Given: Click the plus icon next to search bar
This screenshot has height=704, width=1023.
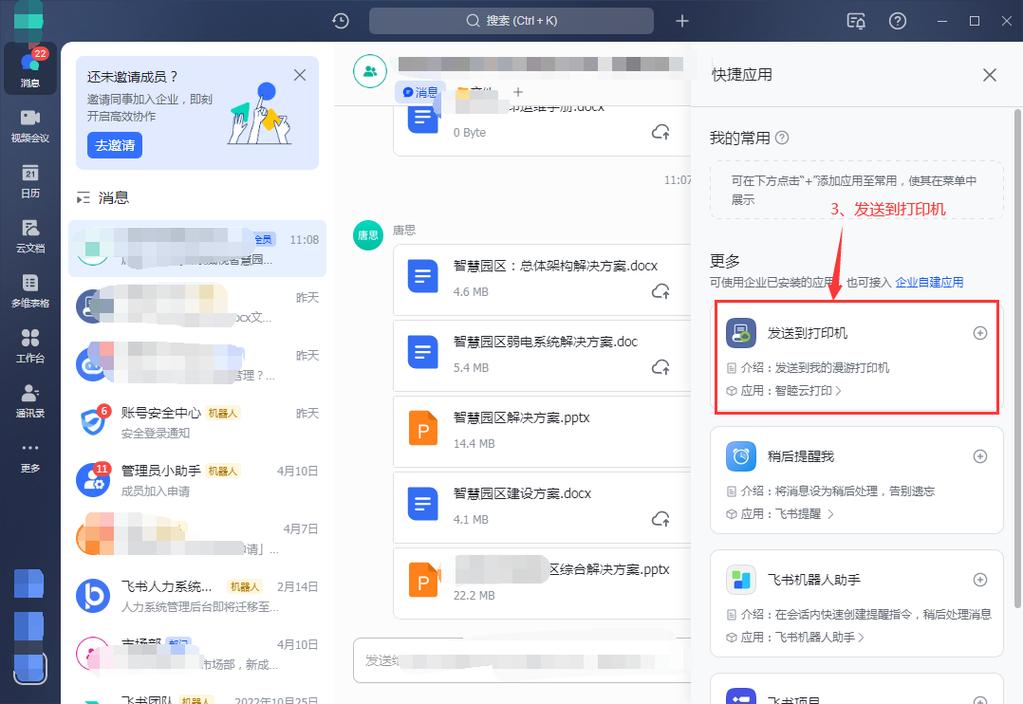Looking at the screenshot, I should (x=682, y=21).
